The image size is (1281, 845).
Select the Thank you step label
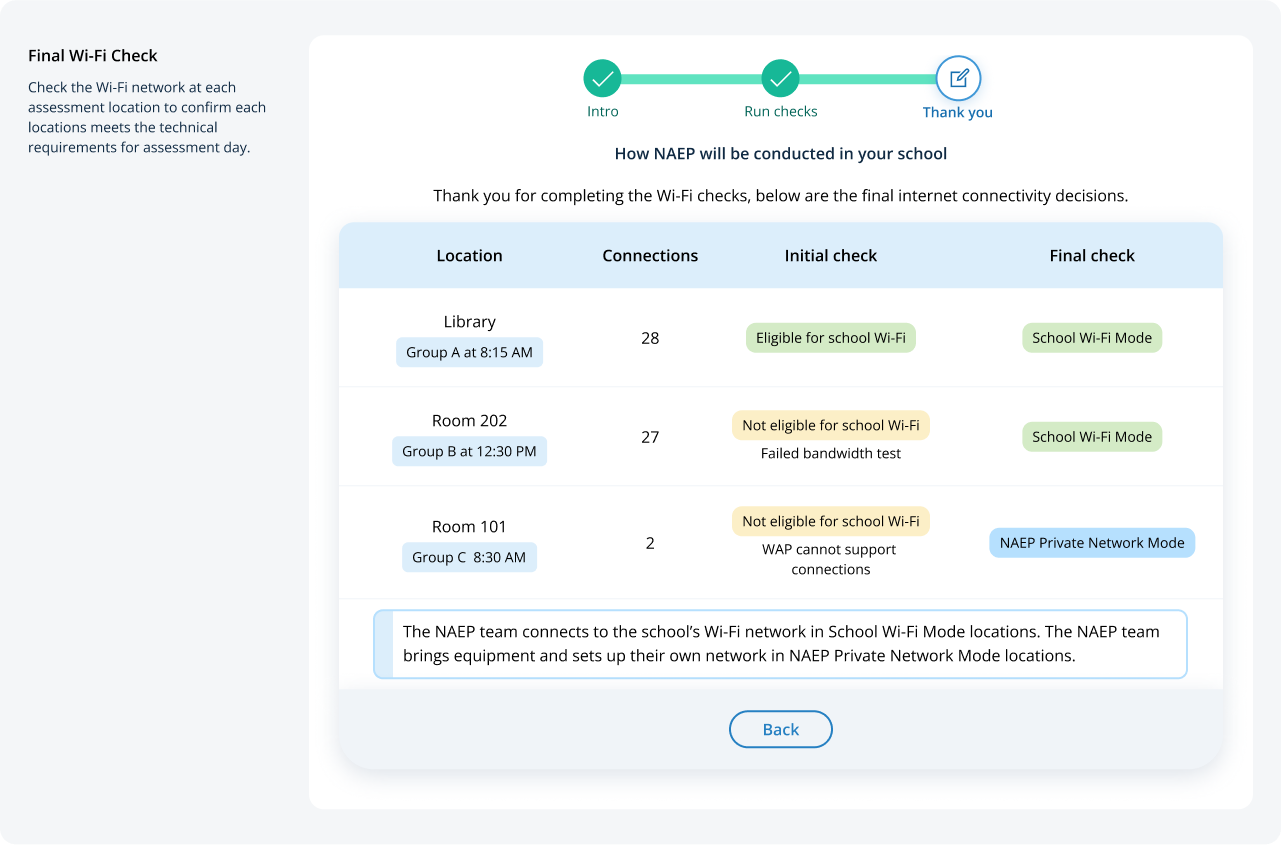point(957,113)
